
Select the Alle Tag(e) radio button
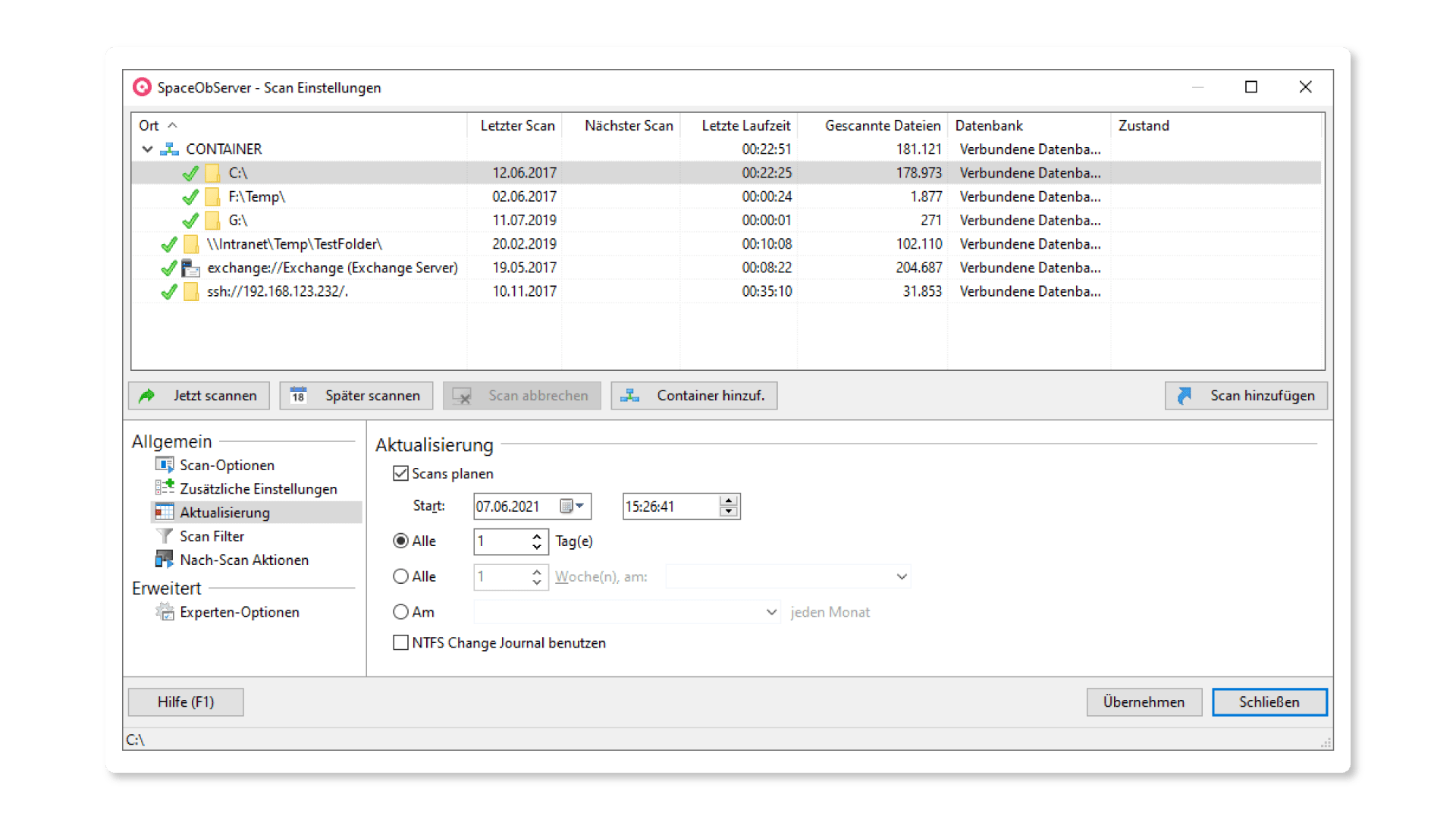(x=400, y=541)
